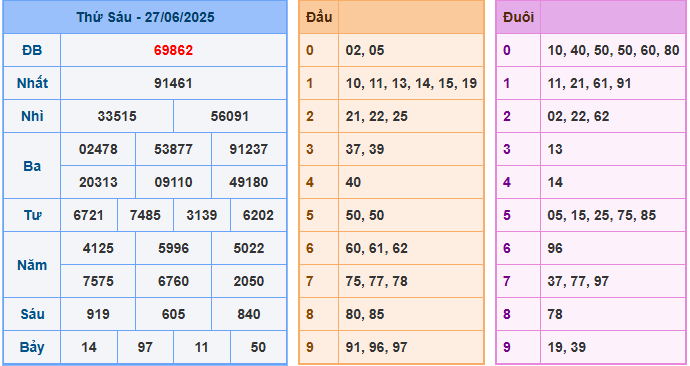Click Sáu prize number 840

tap(249, 314)
